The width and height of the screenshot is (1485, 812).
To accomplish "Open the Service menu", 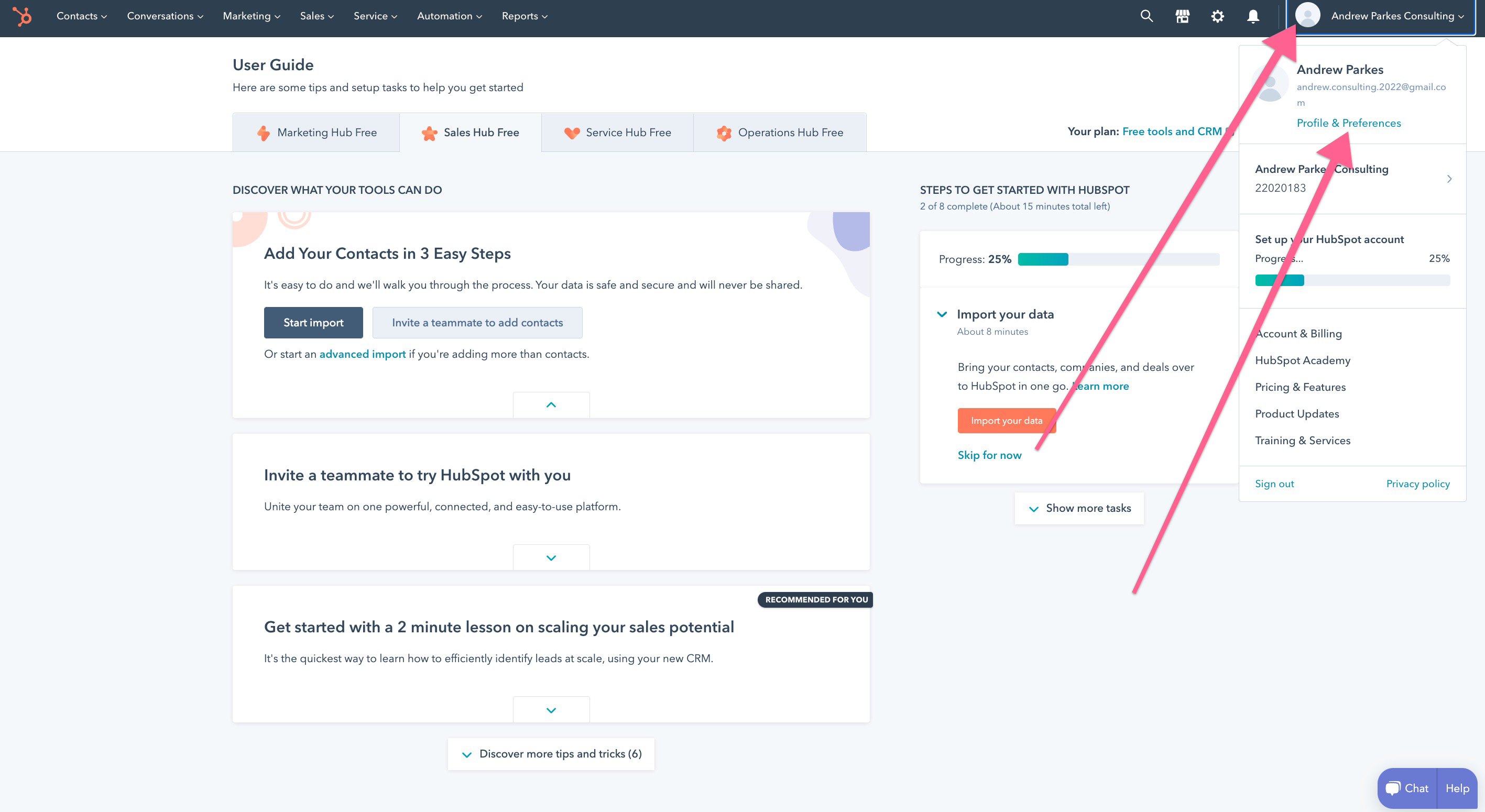I will (x=375, y=16).
